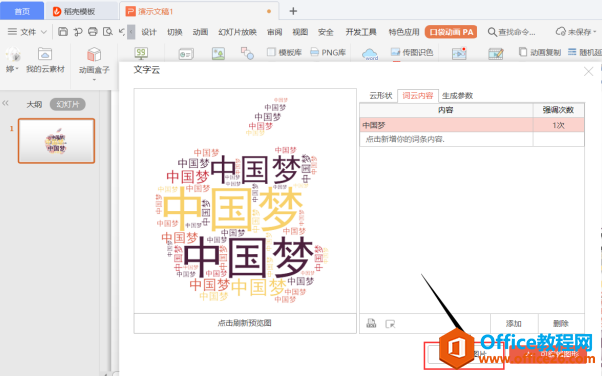Open the 特色应用 ribbon tab
The width and height of the screenshot is (602, 376).
[x=404, y=32]
